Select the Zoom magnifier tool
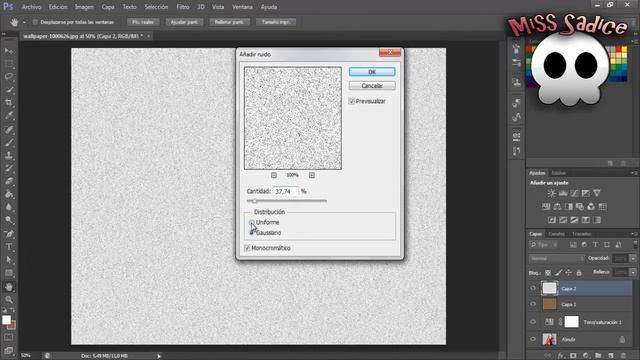640x360 pixels. [x=9, y=300]
